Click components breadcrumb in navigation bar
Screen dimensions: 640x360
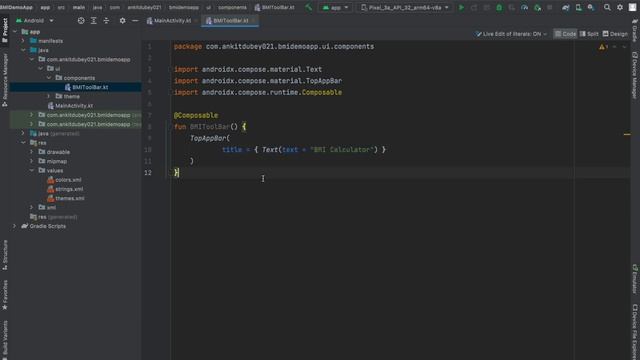click(x=232, y=7)
